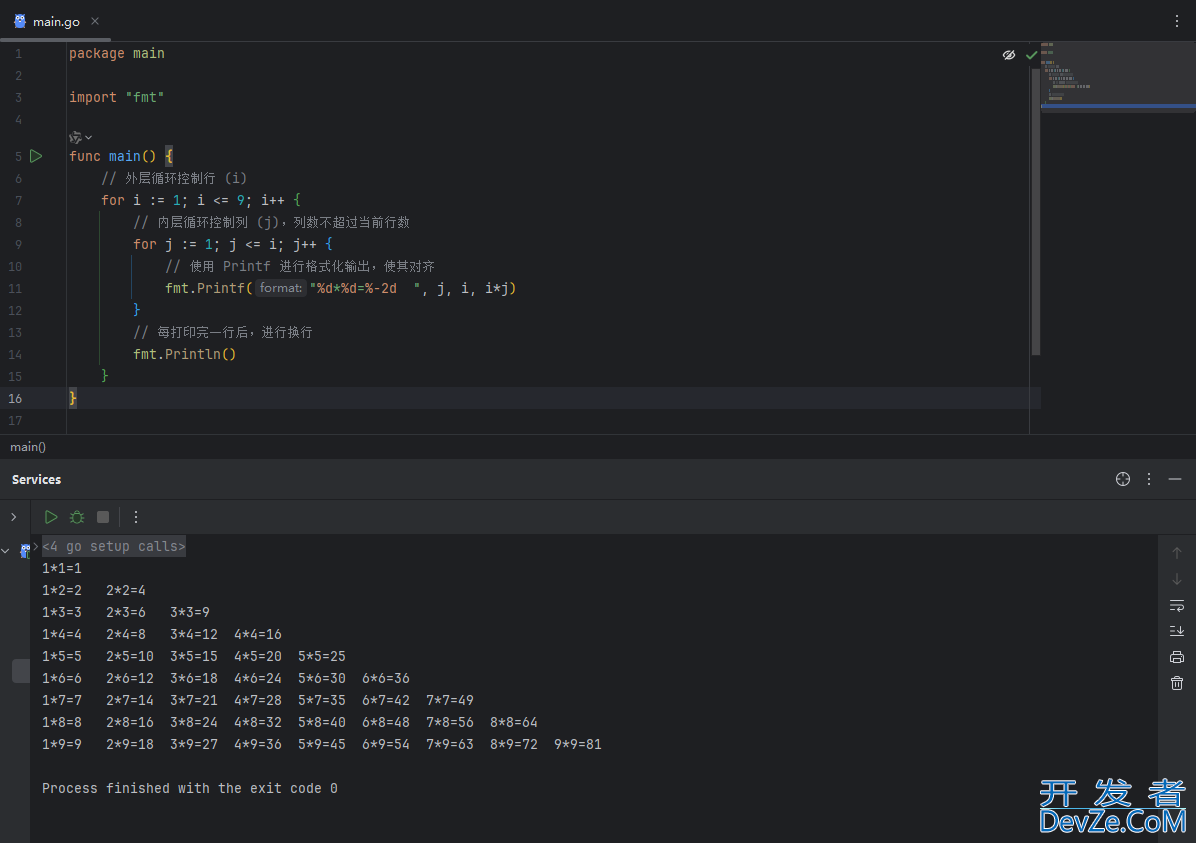Toggle the crossed-eye reader mode icon
The height and width of the screenshot is (843, 1196).
1008,55
